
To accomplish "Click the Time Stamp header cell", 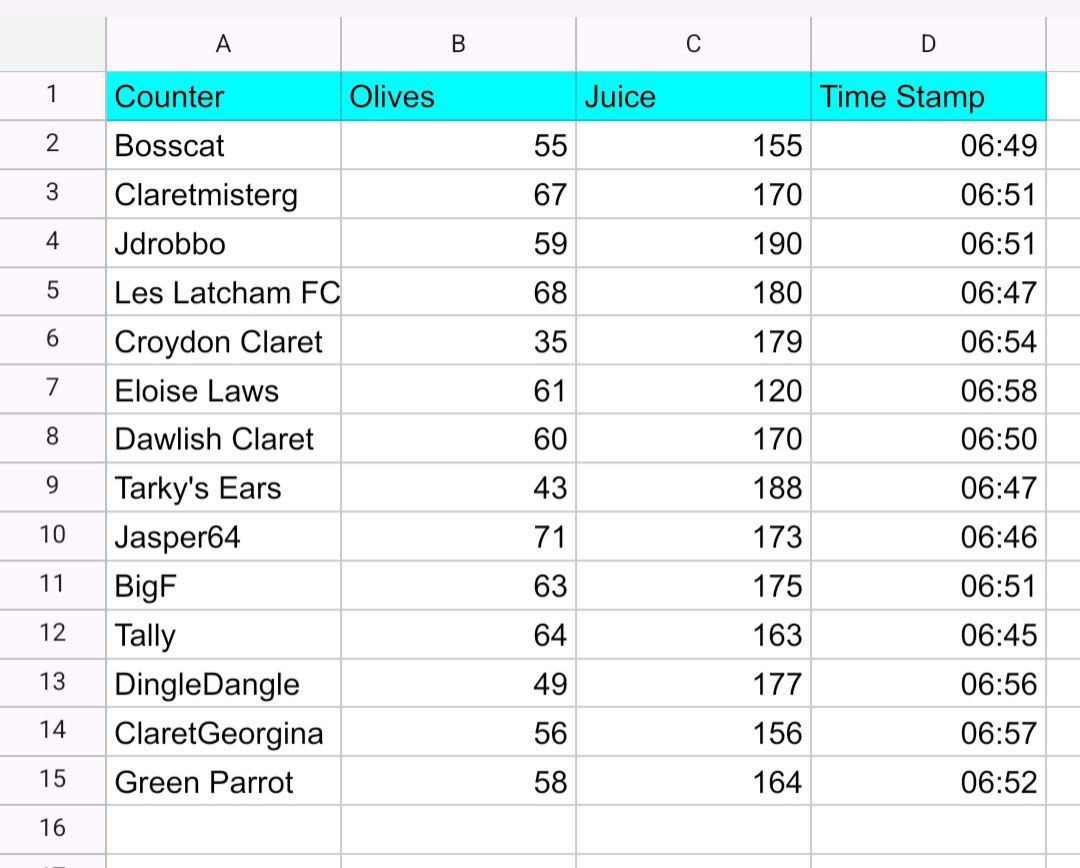I will pyautogui.click(x=928, y=97).
